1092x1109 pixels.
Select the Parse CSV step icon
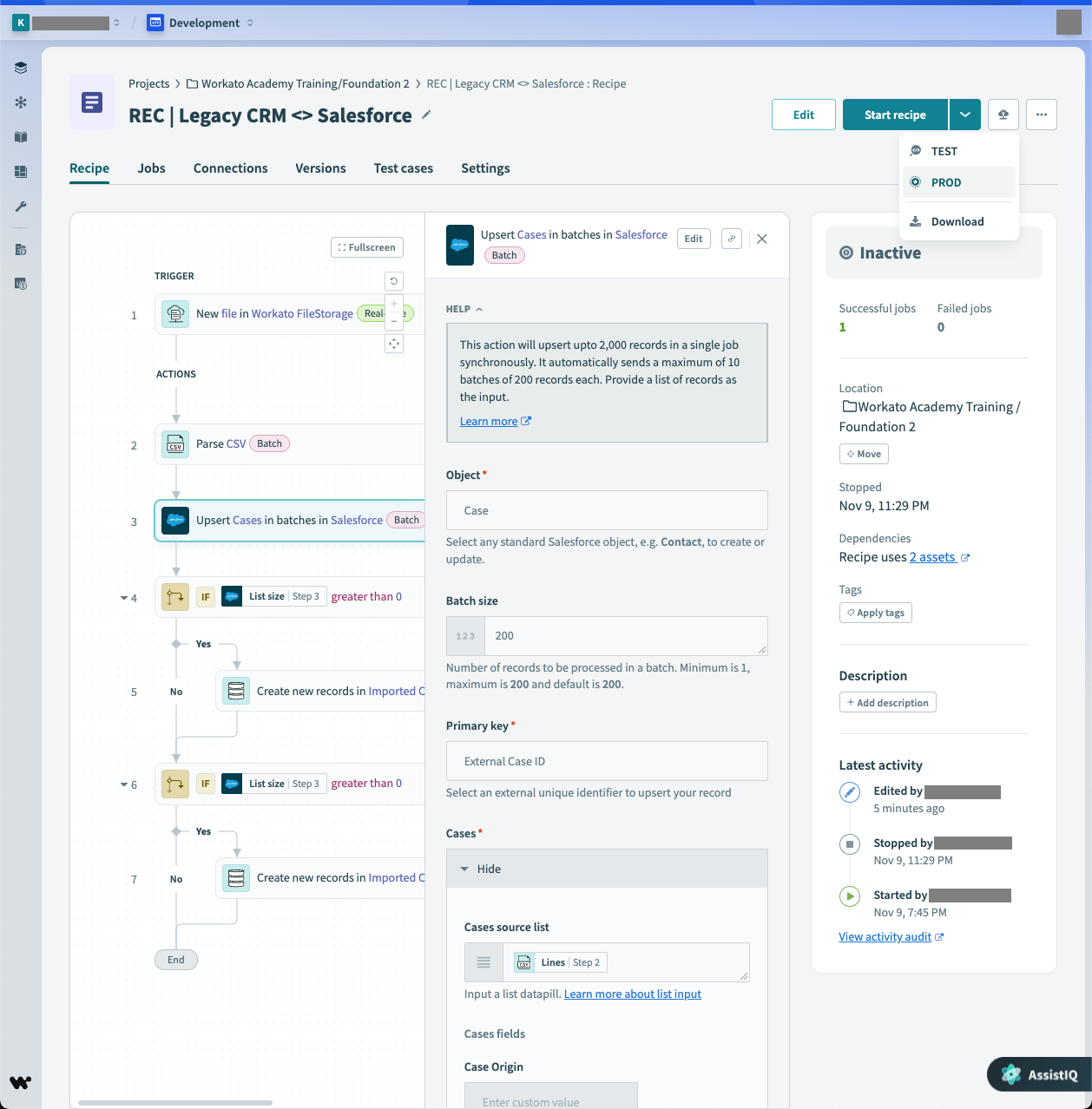click(176, 443)
